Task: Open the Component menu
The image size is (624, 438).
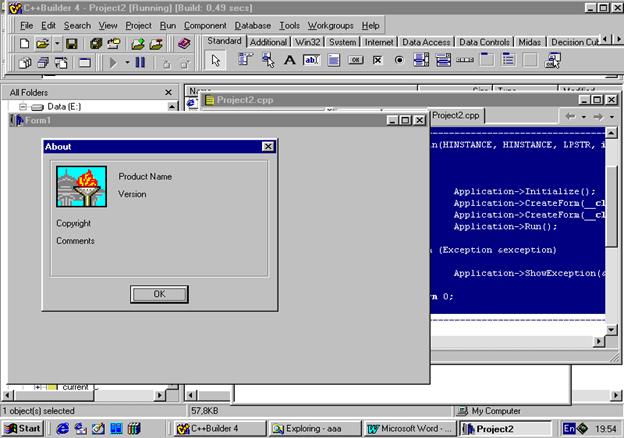Action: click(x=205, y=25)
